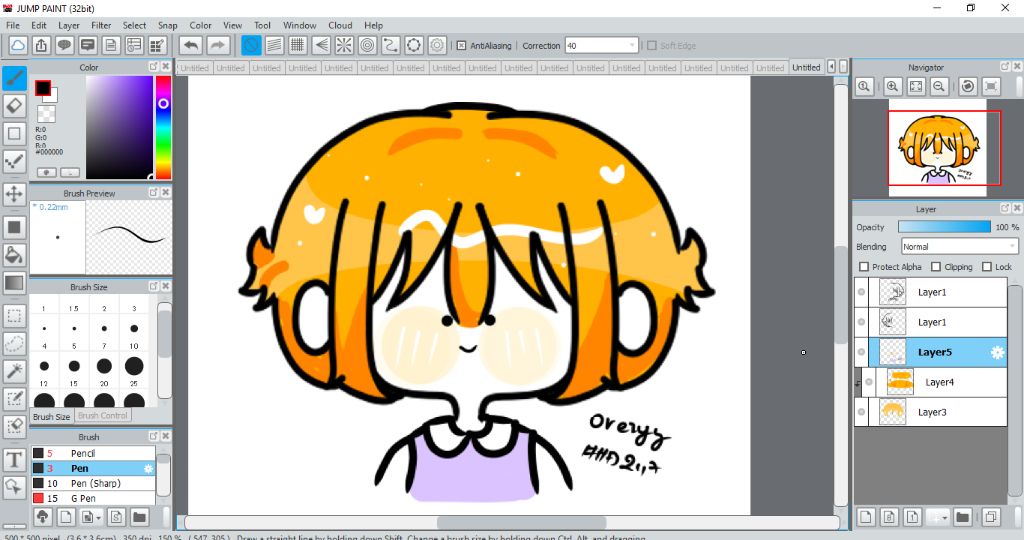Select the Pencil brush
Screen dimensions: 1024x540
click(93, 453)
